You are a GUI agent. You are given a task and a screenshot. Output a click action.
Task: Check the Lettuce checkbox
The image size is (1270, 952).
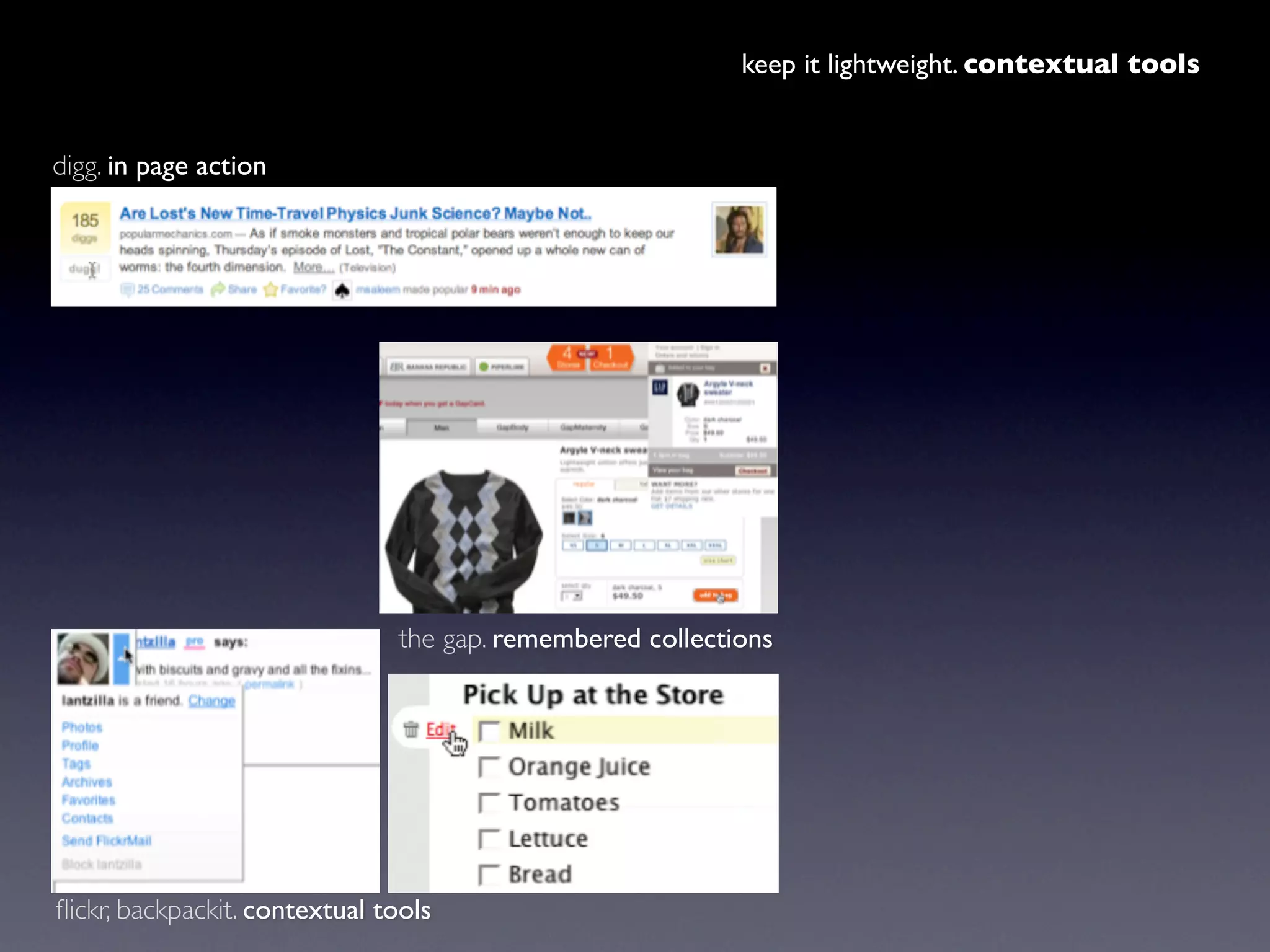coord(489,839)
